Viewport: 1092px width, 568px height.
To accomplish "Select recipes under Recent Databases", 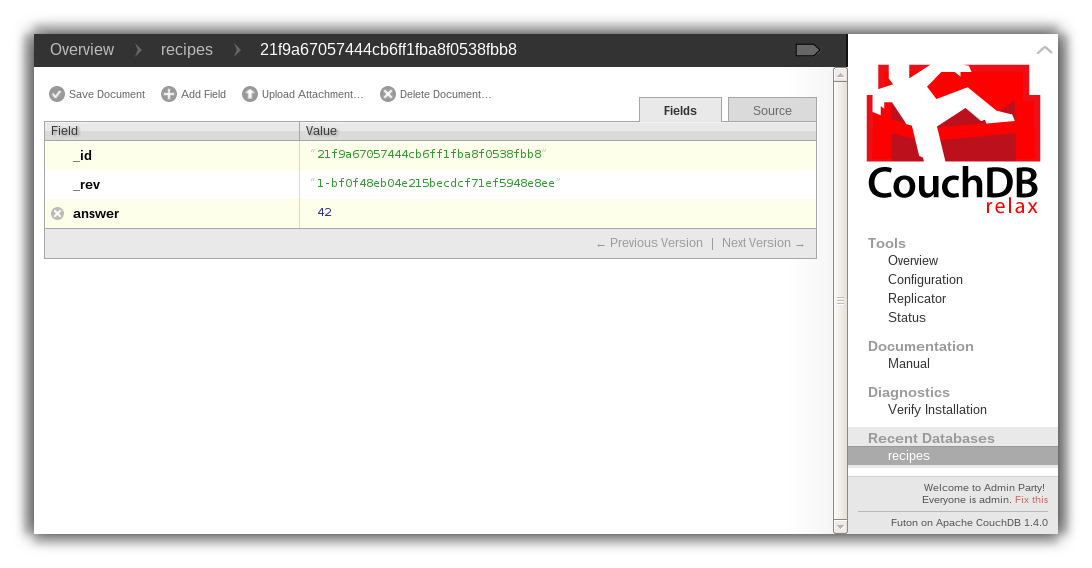I will coord(953,456).
